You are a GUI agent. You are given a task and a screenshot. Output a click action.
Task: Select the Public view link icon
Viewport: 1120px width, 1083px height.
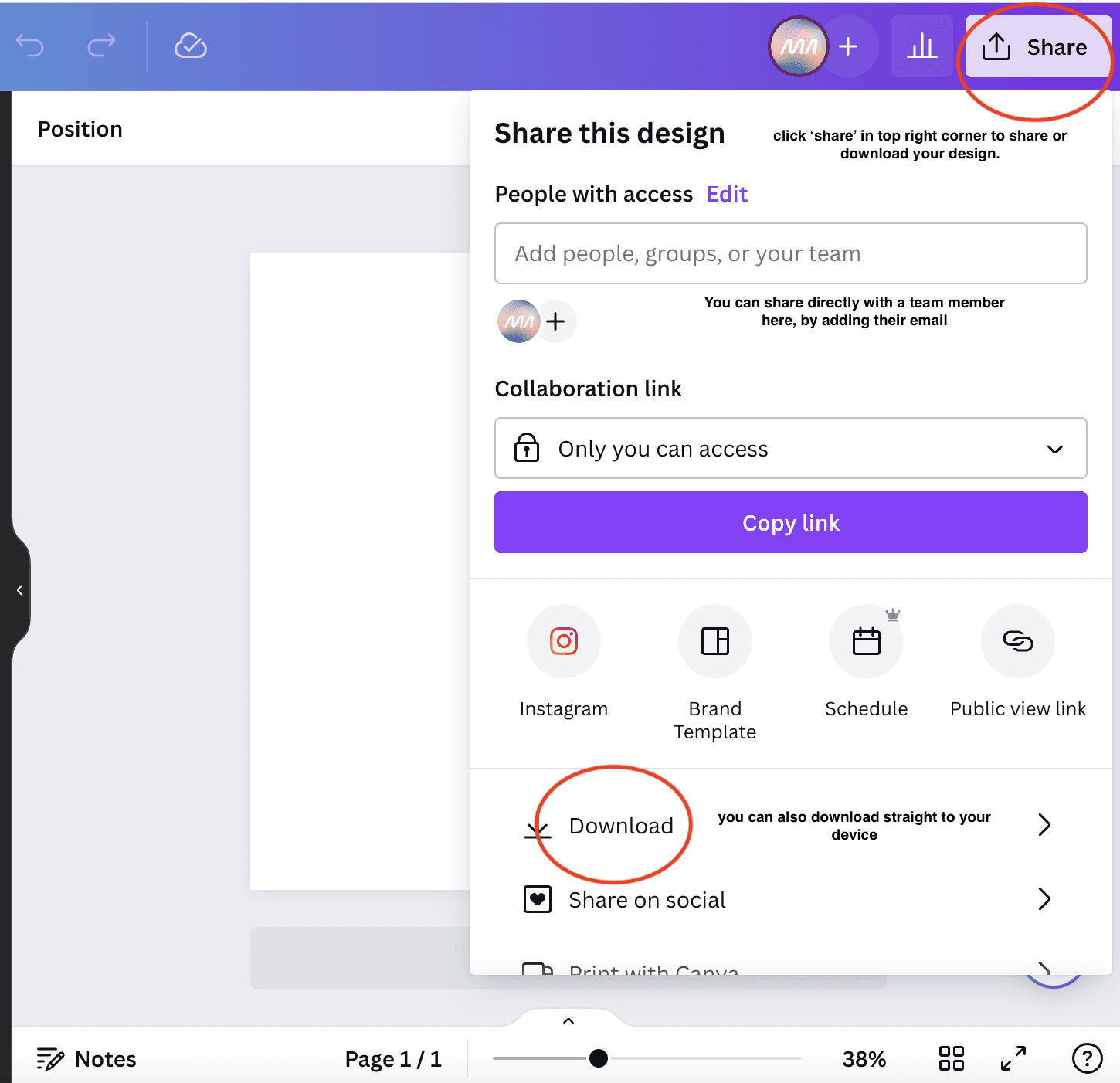coord(1017,641)
